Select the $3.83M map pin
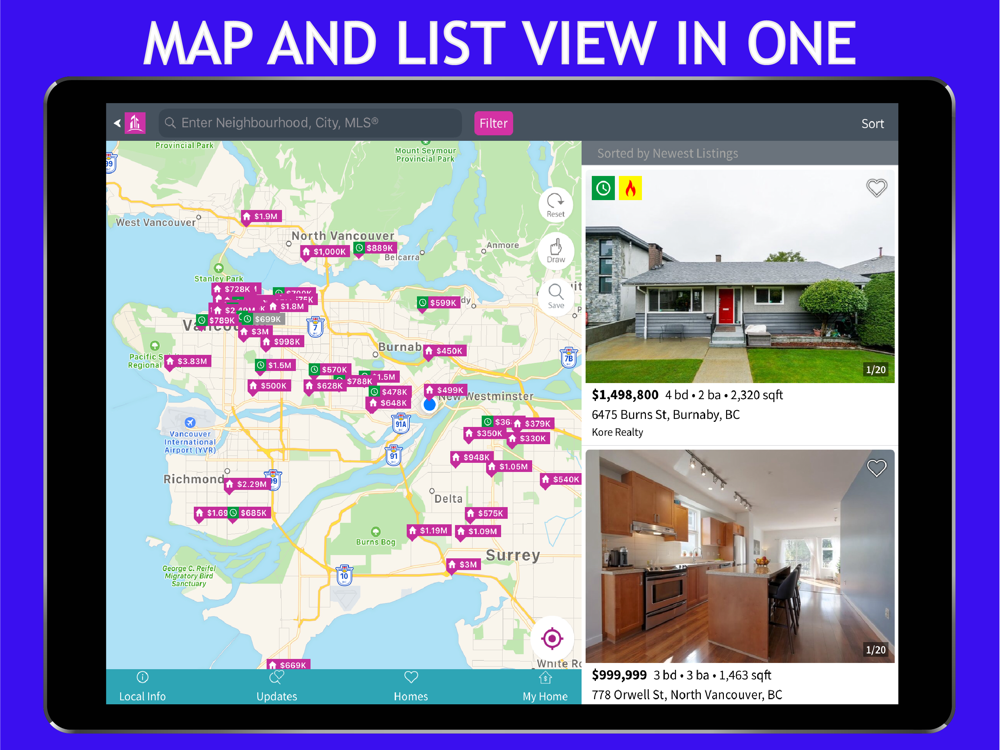The width and height of the screenshot is (1000, 750). 187,361
